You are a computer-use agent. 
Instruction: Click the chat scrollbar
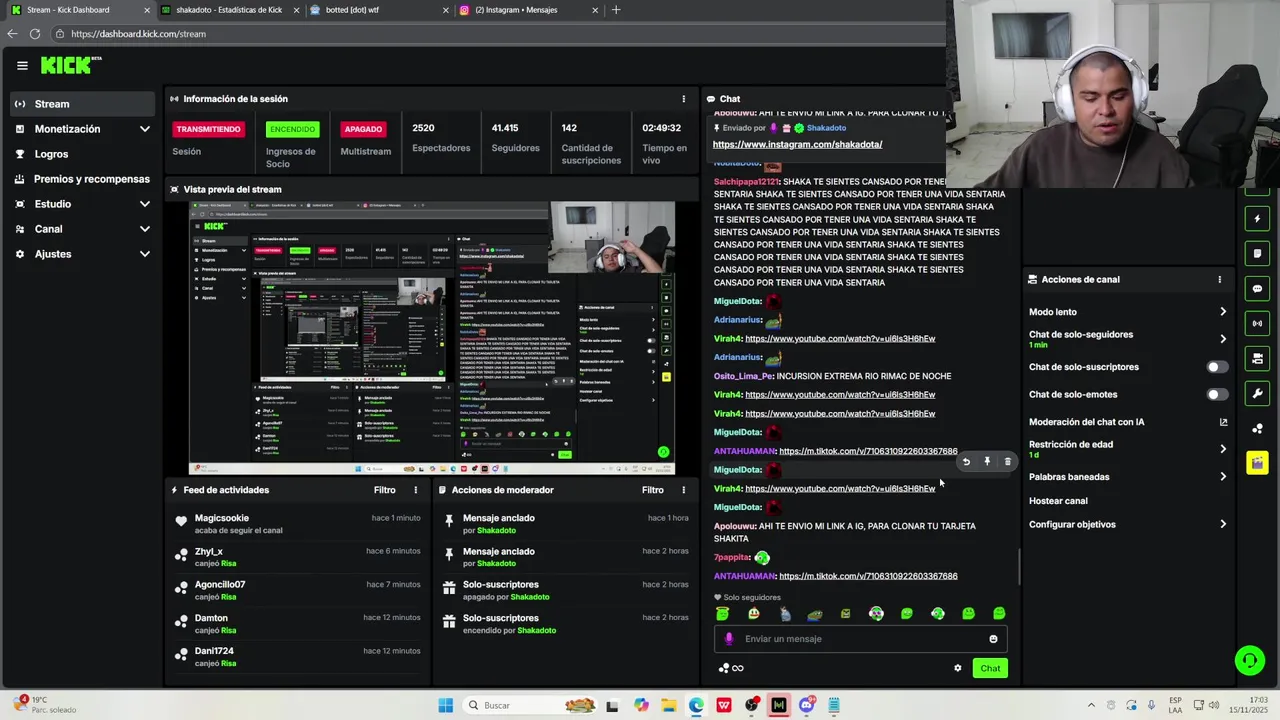(1019, 567)
